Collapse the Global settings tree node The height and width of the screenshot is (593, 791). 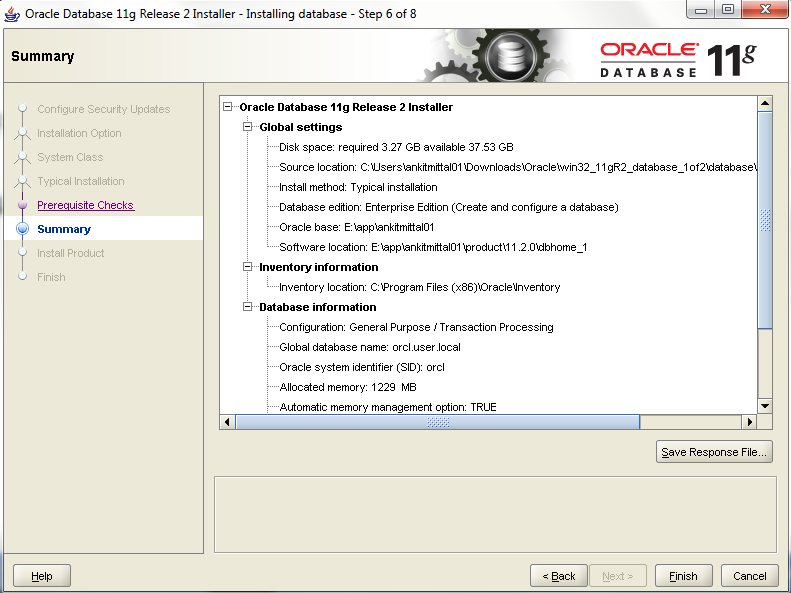pos(247,127)
